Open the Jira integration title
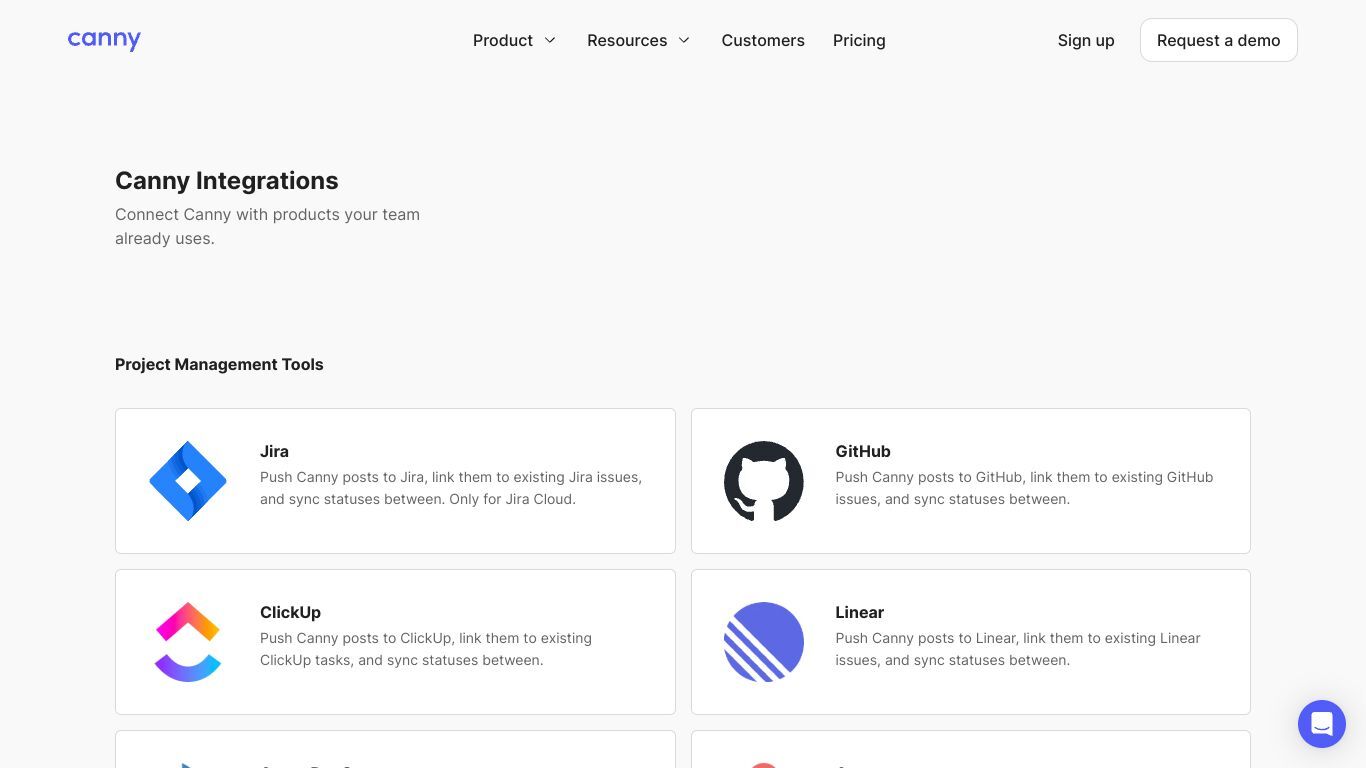This screenshot has height=768, width=1366. 274,451
